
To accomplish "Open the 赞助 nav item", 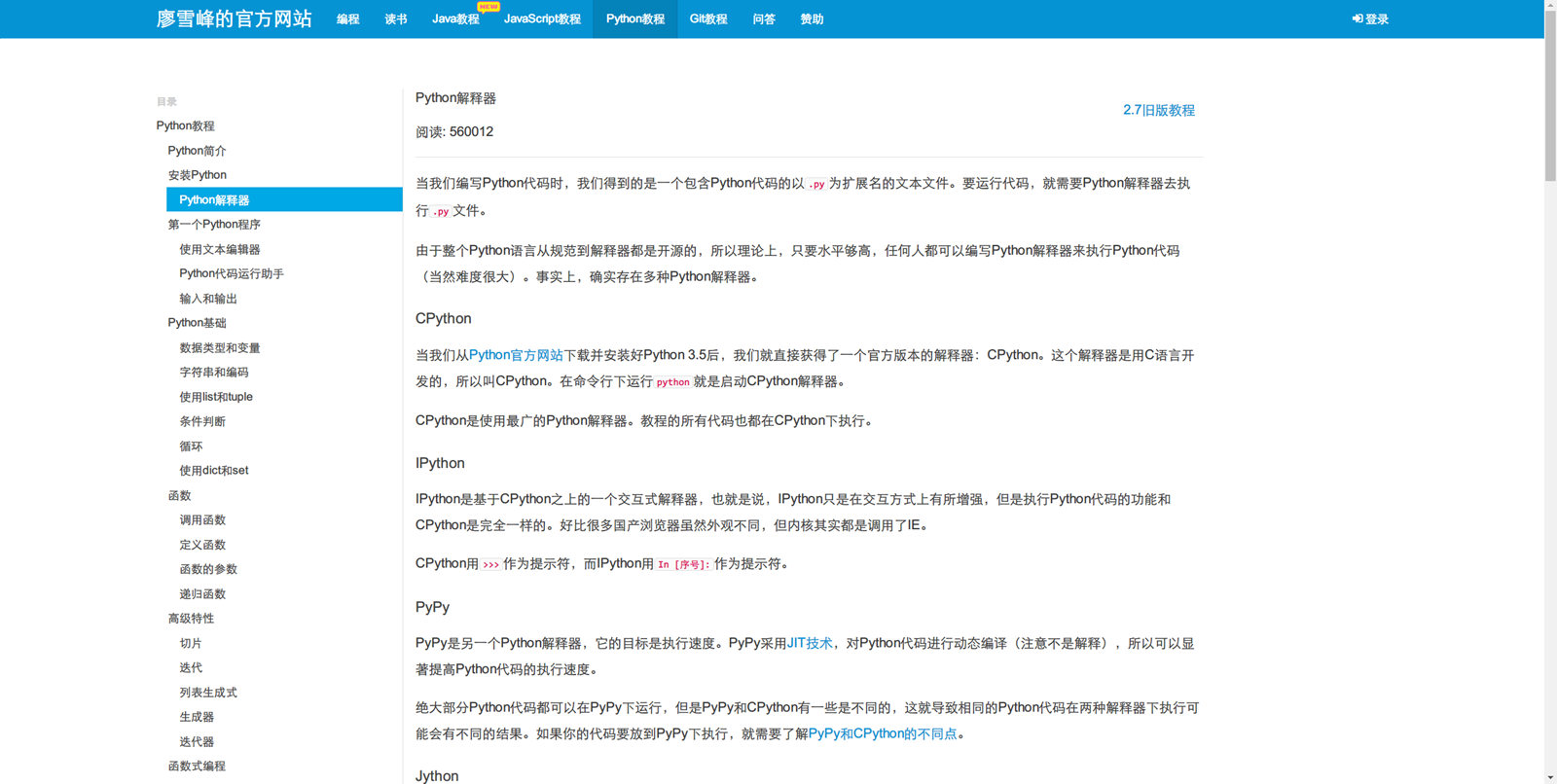I will pos(812,19).
